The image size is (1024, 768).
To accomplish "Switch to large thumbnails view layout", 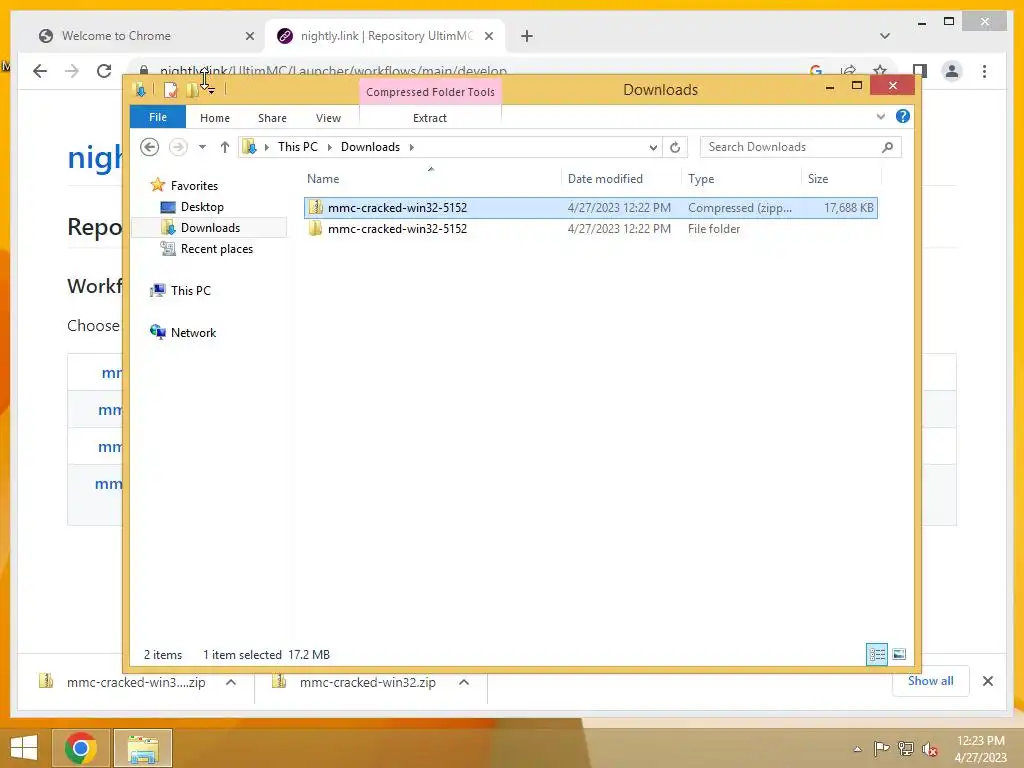I will tap(899, 654).
